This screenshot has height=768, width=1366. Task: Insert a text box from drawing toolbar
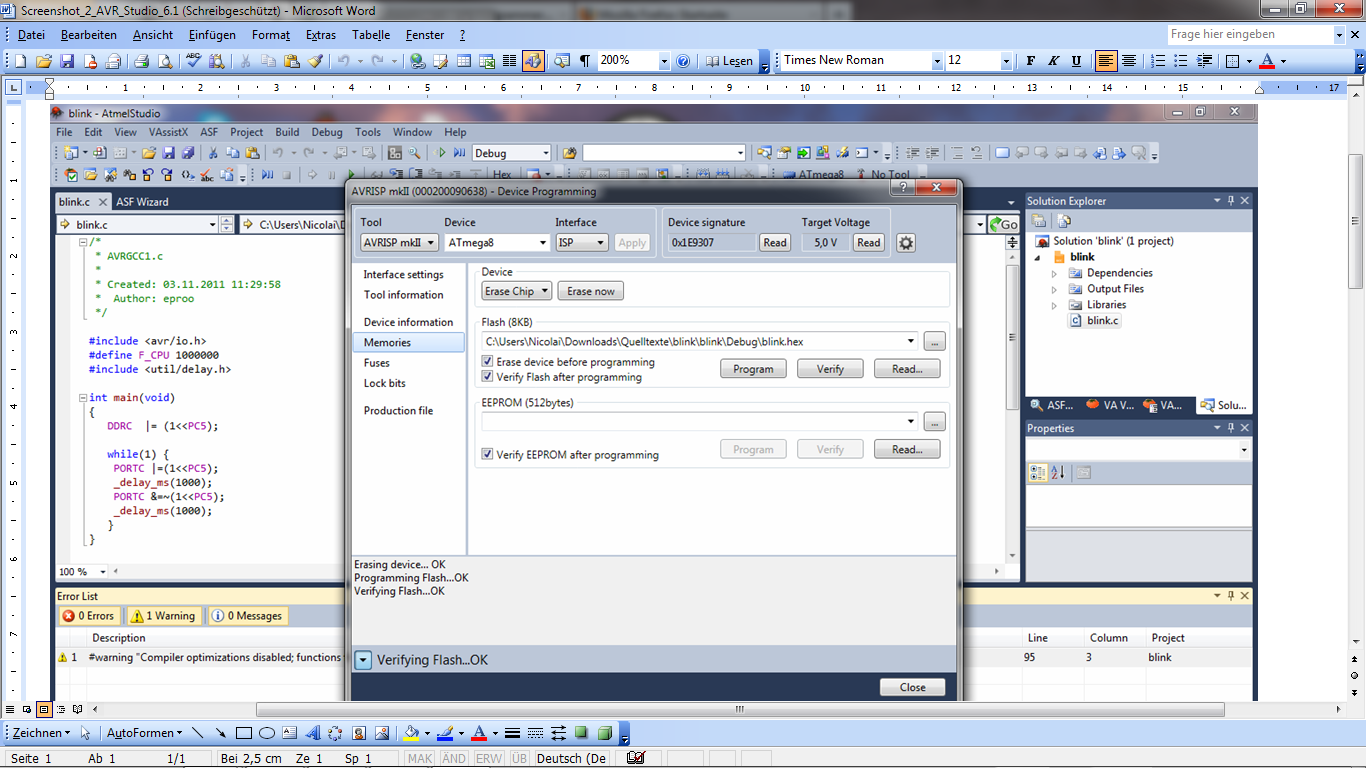pyautogui.click(x=289, y=733)
